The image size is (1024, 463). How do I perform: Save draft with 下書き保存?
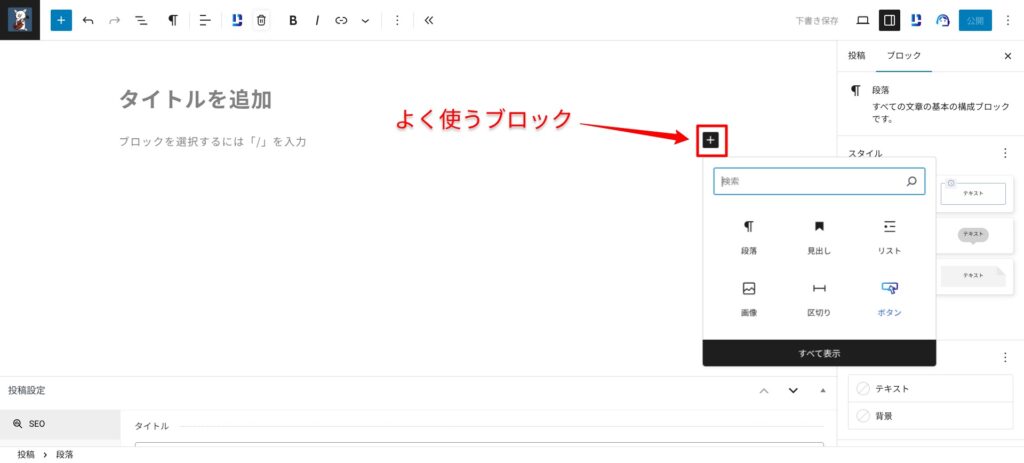pos(817,20)
